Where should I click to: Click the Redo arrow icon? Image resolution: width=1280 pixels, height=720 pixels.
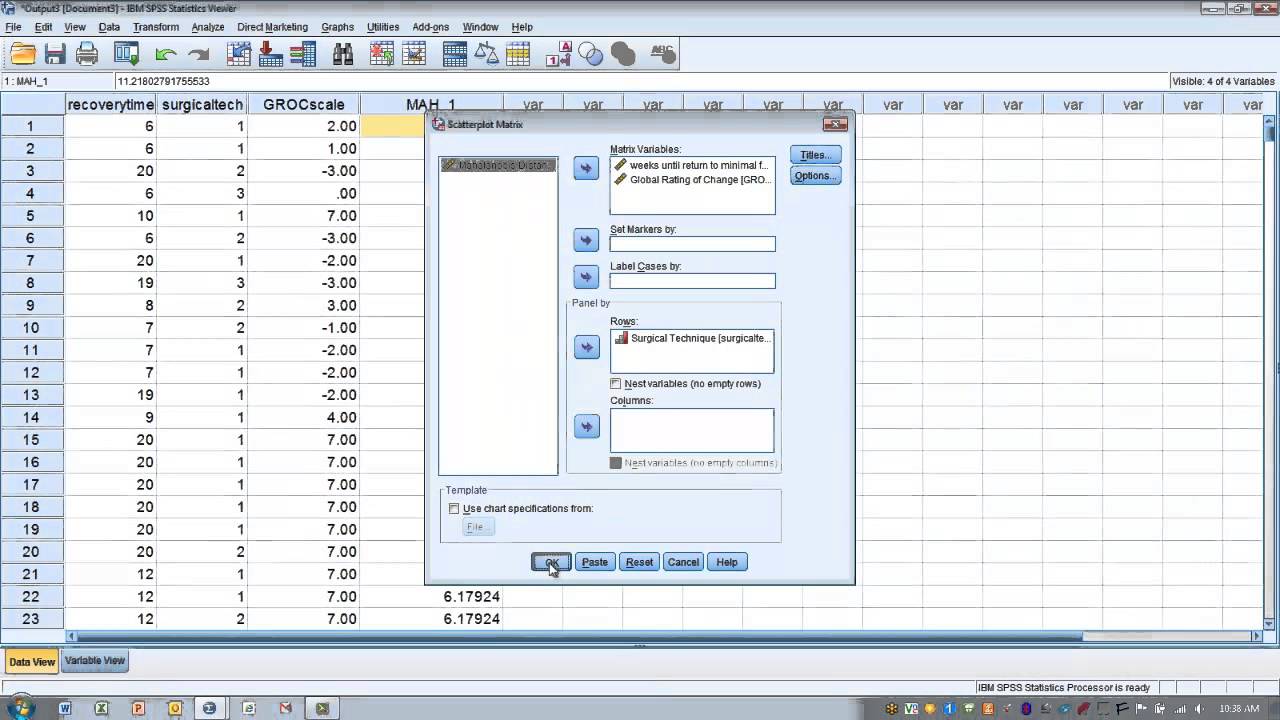pyautogui.click(x=199, y=54)
